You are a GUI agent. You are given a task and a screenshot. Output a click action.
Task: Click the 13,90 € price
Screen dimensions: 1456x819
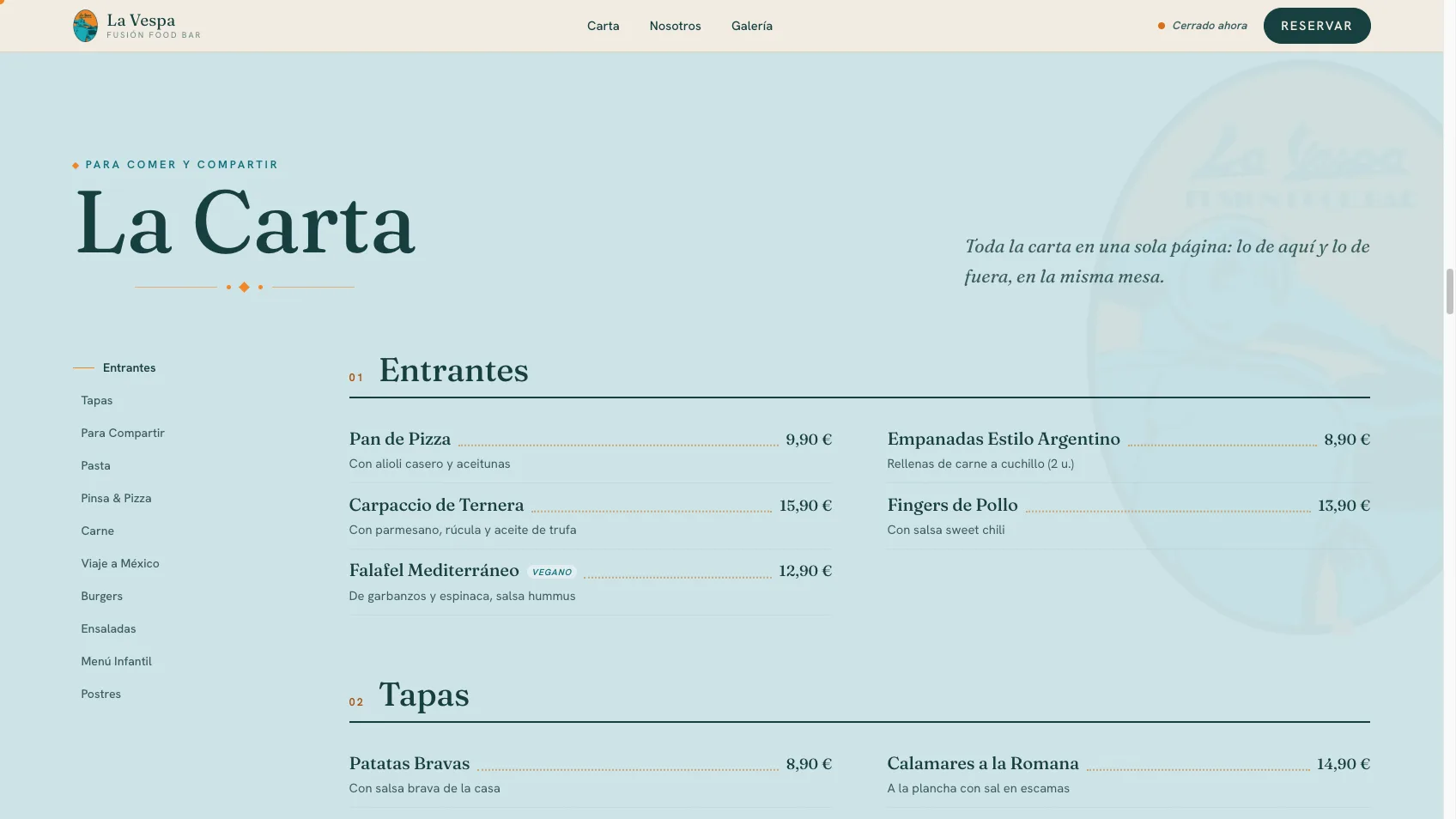tap(1344, 506)
